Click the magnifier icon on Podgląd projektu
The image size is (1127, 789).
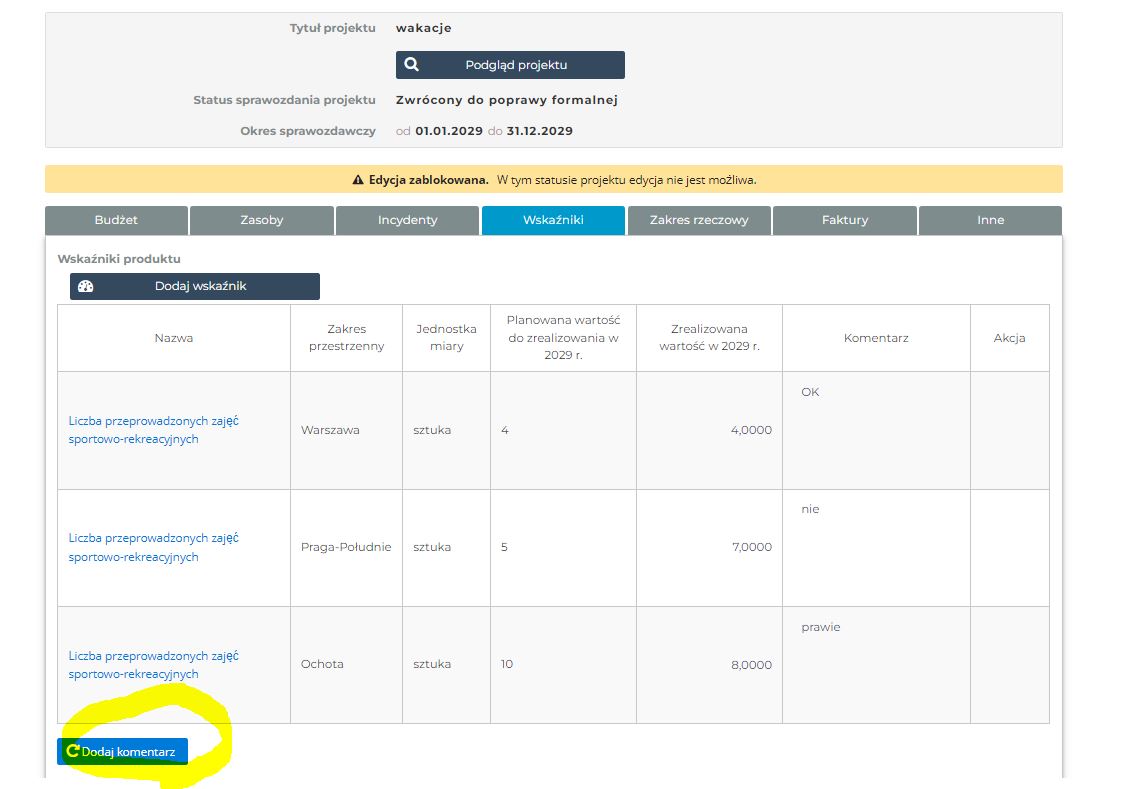coord(412,65)
